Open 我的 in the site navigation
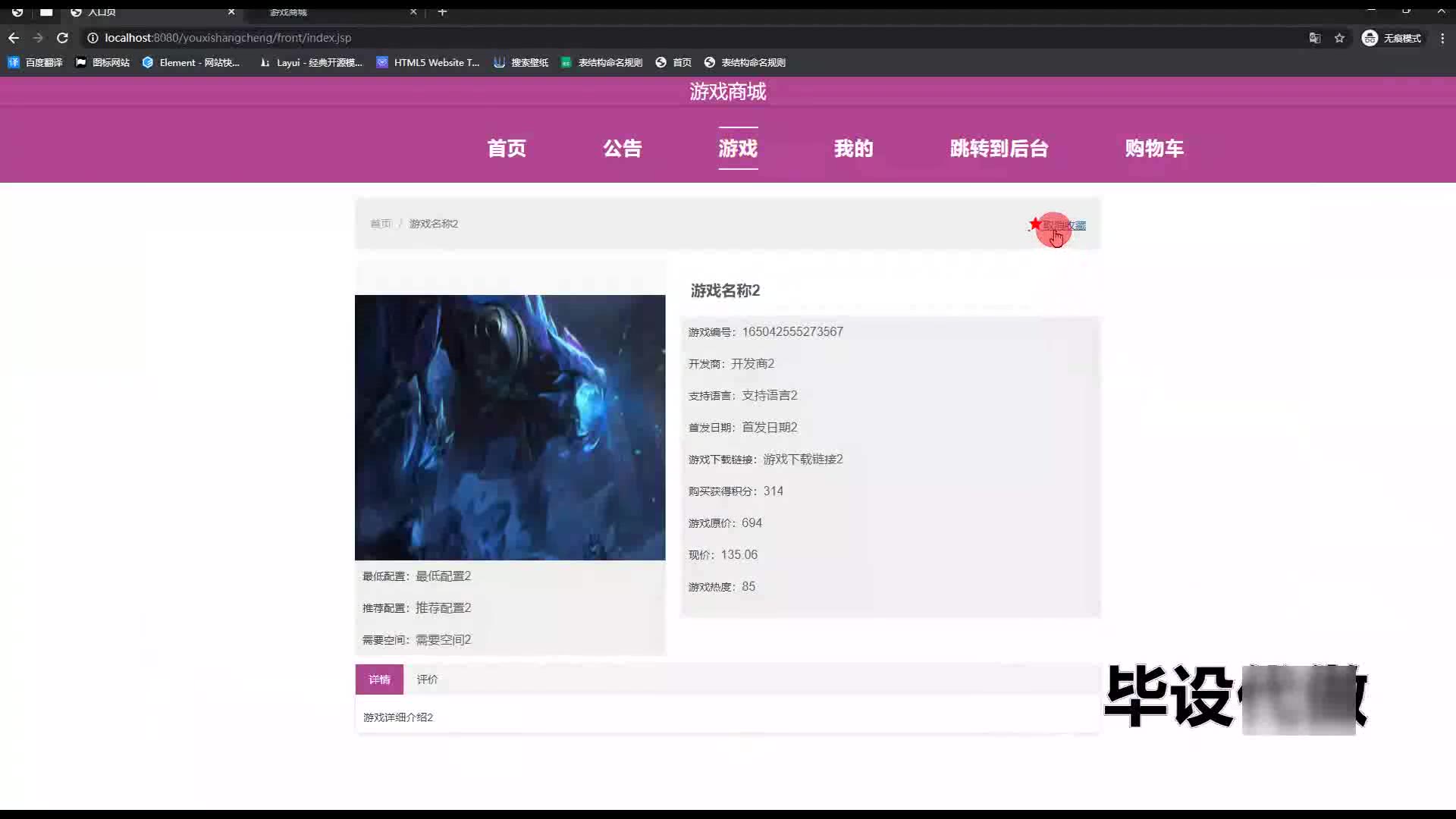The height and width of the screenshot is (819, 1456). tap(854, 148)
